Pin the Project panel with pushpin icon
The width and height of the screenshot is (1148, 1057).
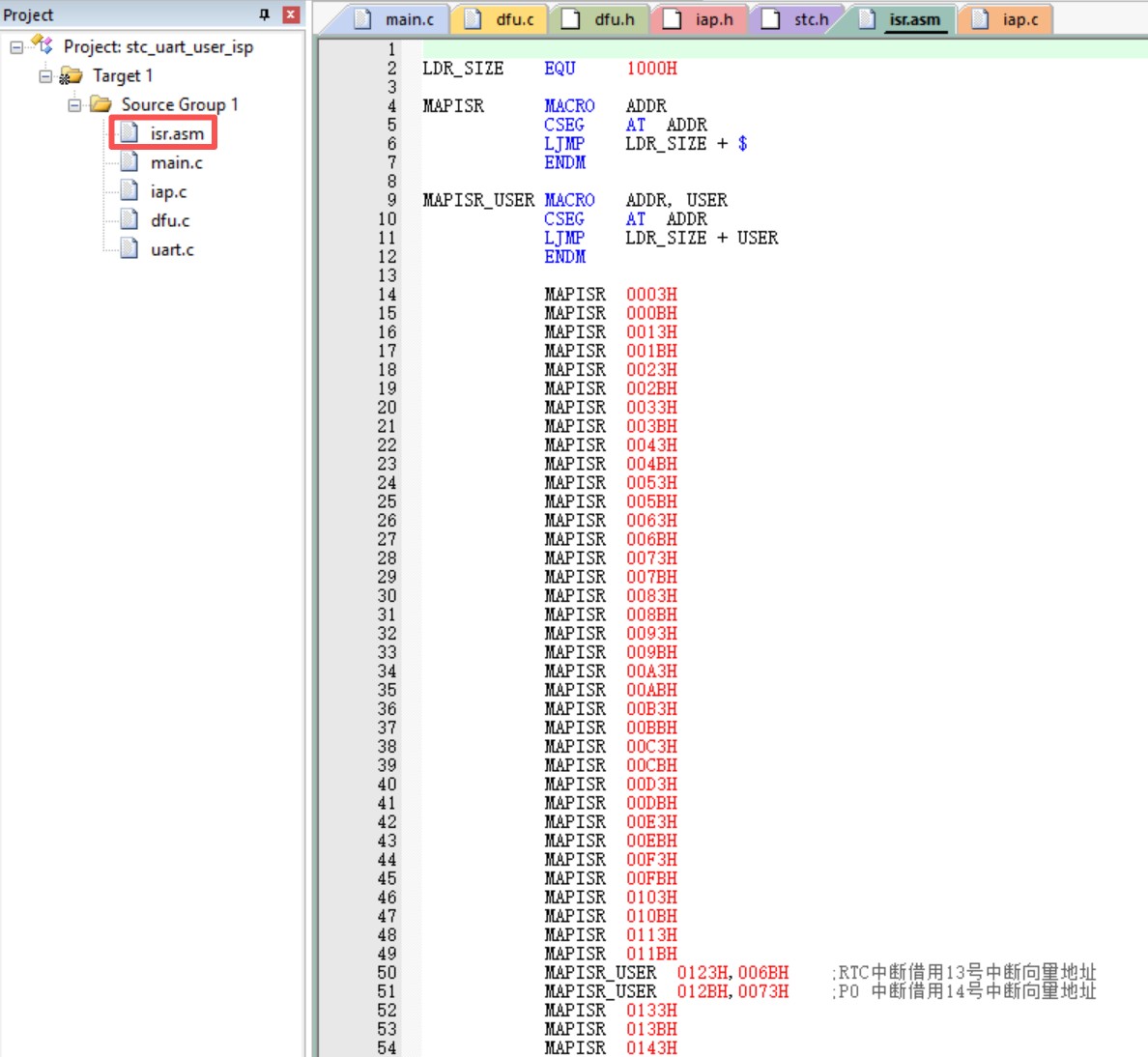pyautogui.click(x=264, y=14)
